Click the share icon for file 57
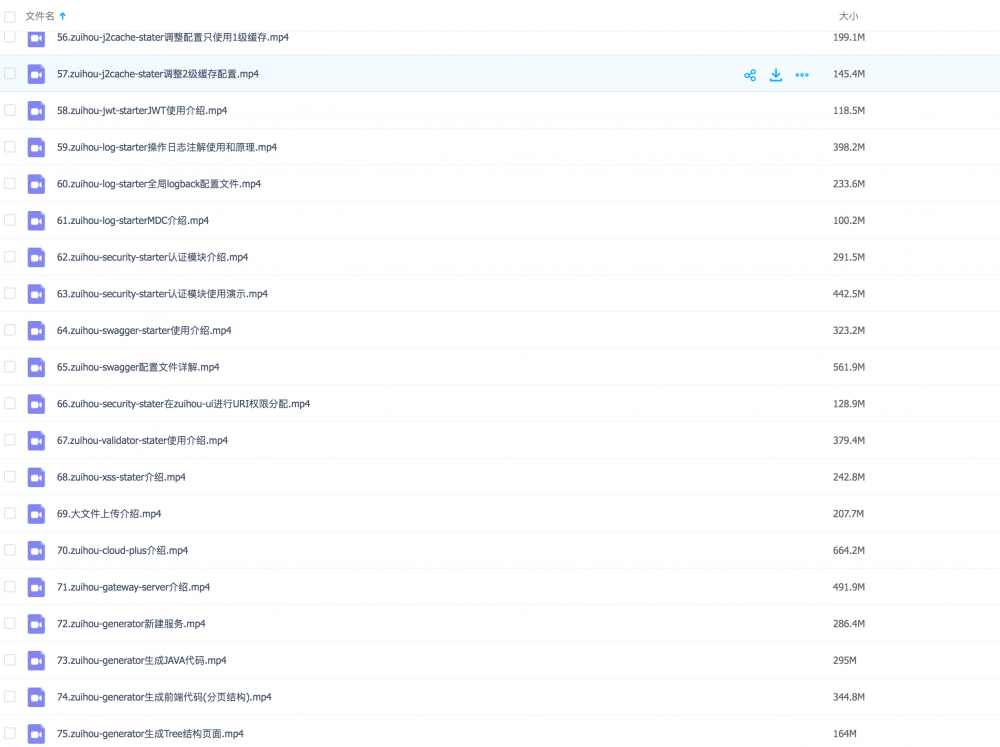The image size is (1000, 747). click(750, 74)
